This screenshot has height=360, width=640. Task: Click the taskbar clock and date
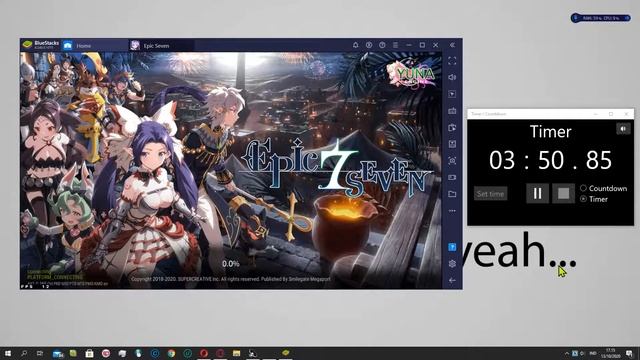point(610,353)
